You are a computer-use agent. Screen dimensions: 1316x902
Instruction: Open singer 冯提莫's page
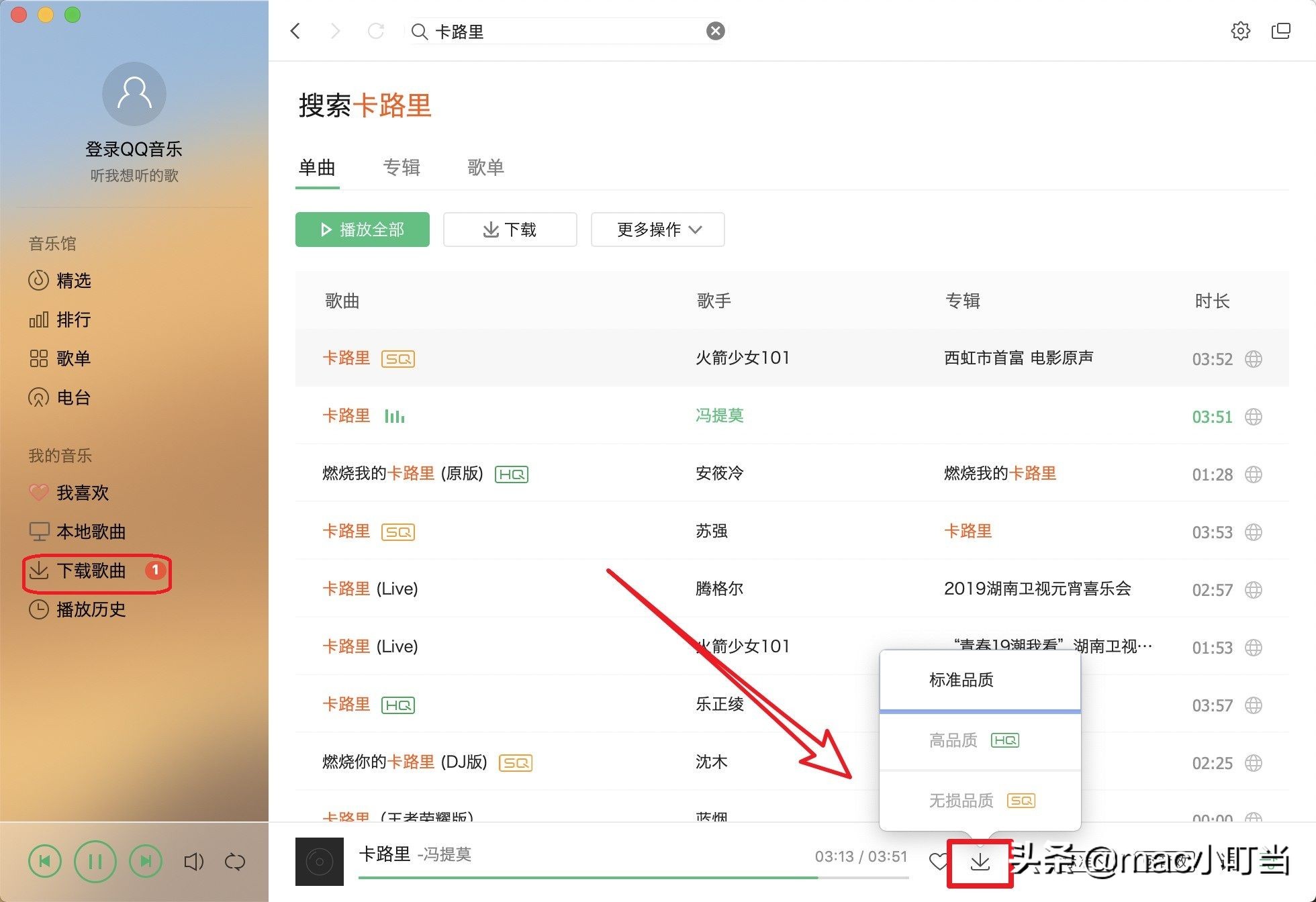pyautogui.click(x=719, y=415)
